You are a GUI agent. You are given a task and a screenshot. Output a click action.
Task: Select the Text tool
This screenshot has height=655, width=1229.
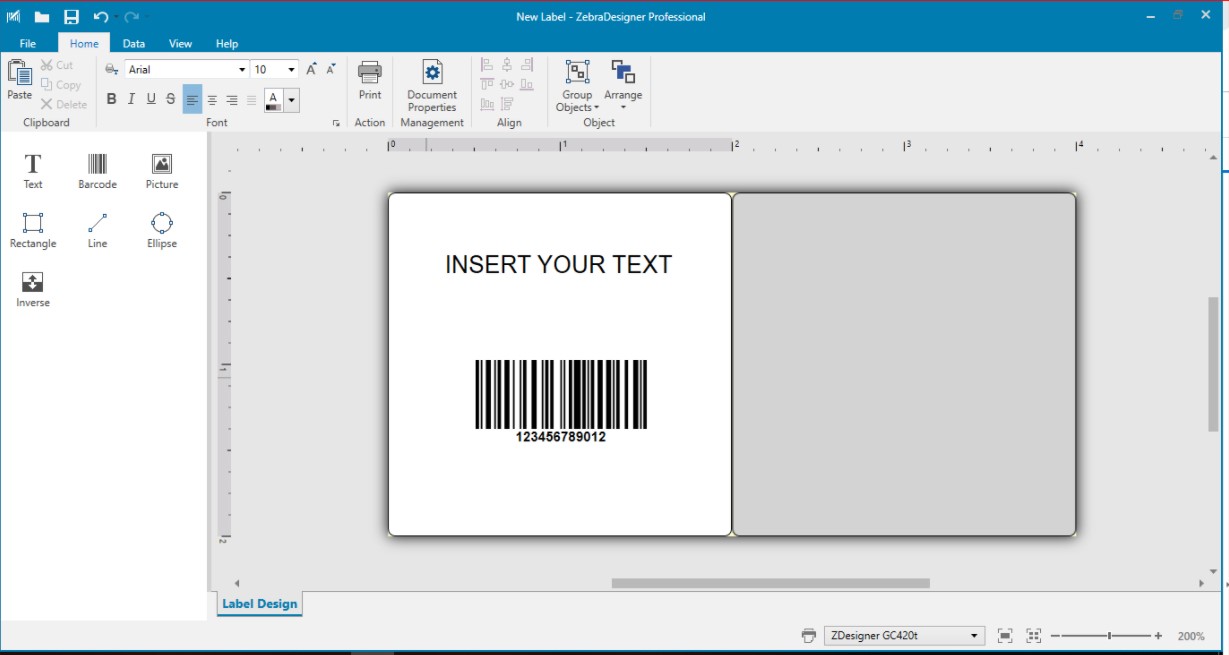point(32,168)
